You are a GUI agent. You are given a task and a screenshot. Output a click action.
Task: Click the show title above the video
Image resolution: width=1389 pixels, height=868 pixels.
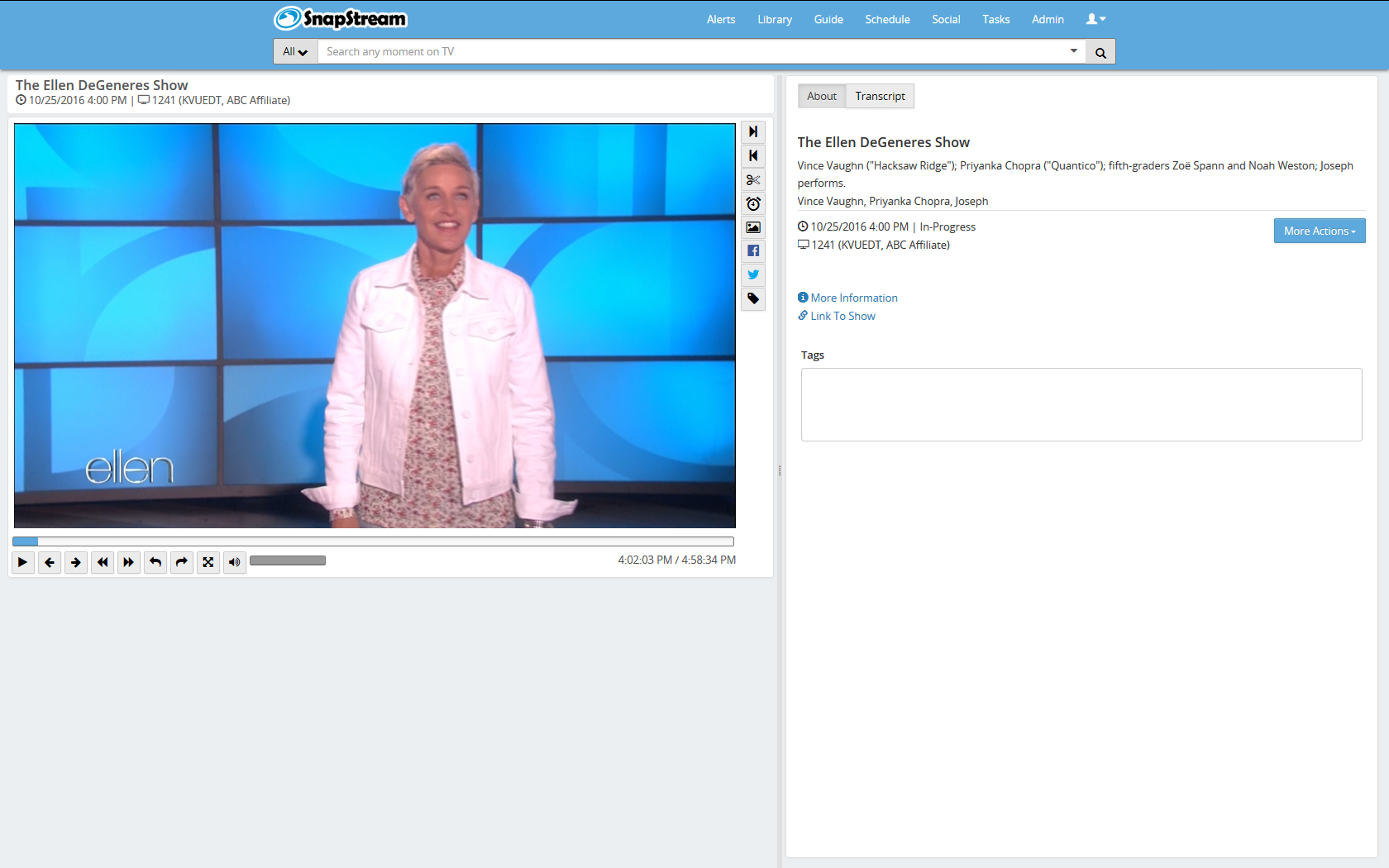click(x=102, y=85)
